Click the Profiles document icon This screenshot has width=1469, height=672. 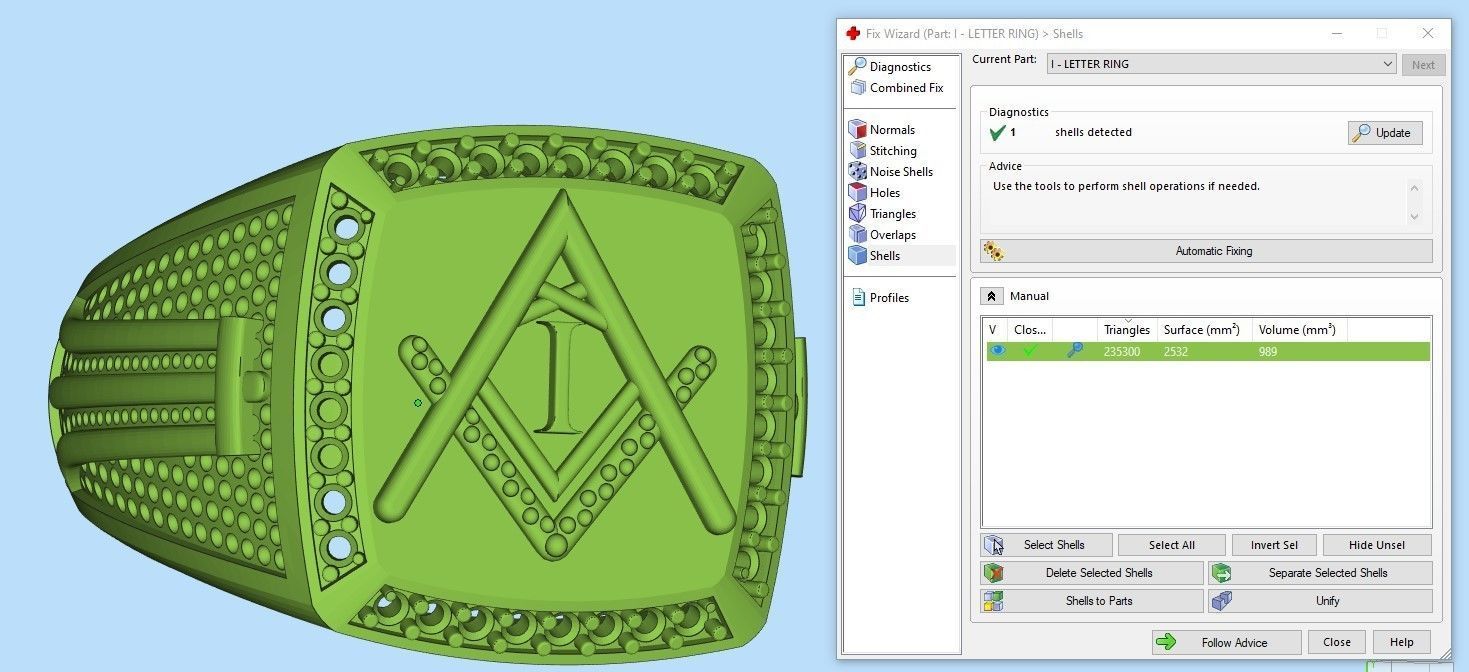(x=858, y=298)
